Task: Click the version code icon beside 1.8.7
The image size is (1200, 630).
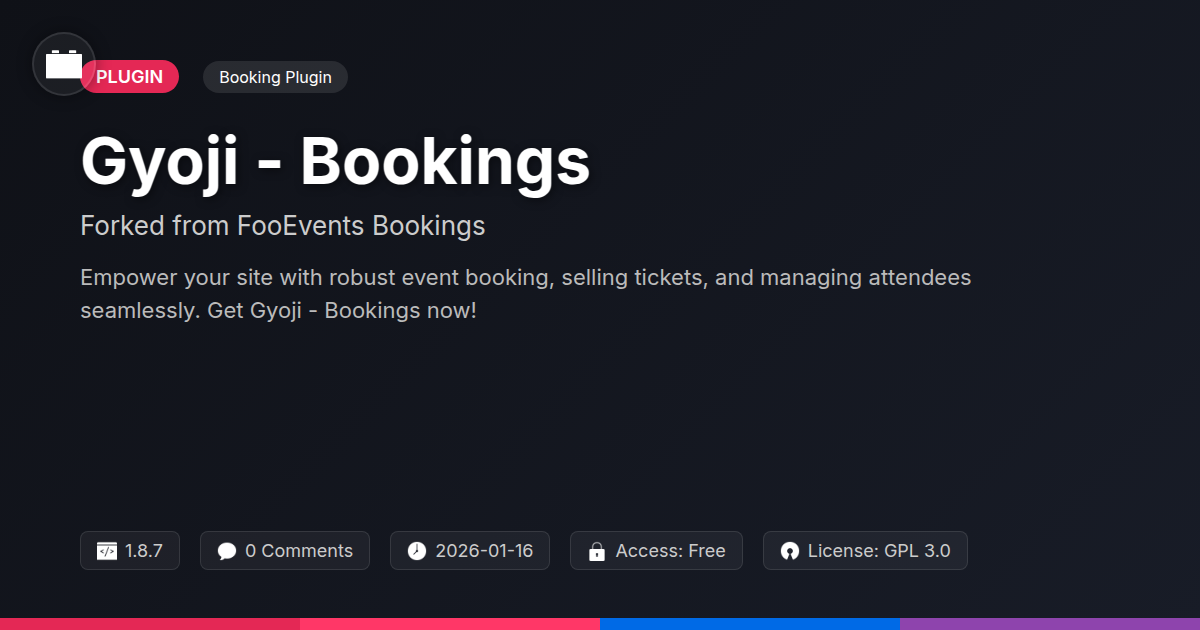Action: click(107, 551)
